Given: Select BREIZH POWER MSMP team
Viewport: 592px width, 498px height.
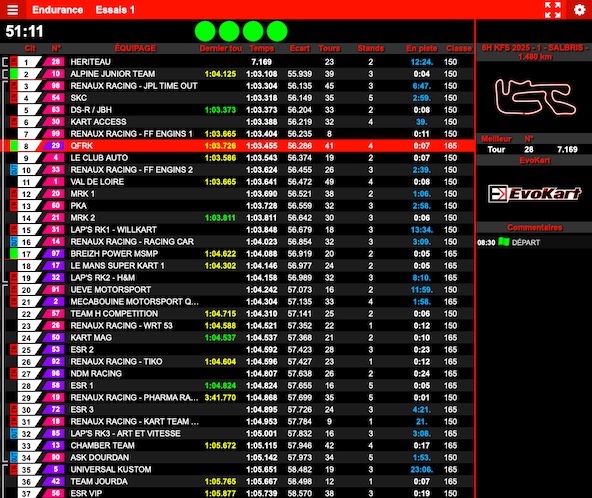Looking at the screenshot, I should pyautogui.click(x=114, y=254).
